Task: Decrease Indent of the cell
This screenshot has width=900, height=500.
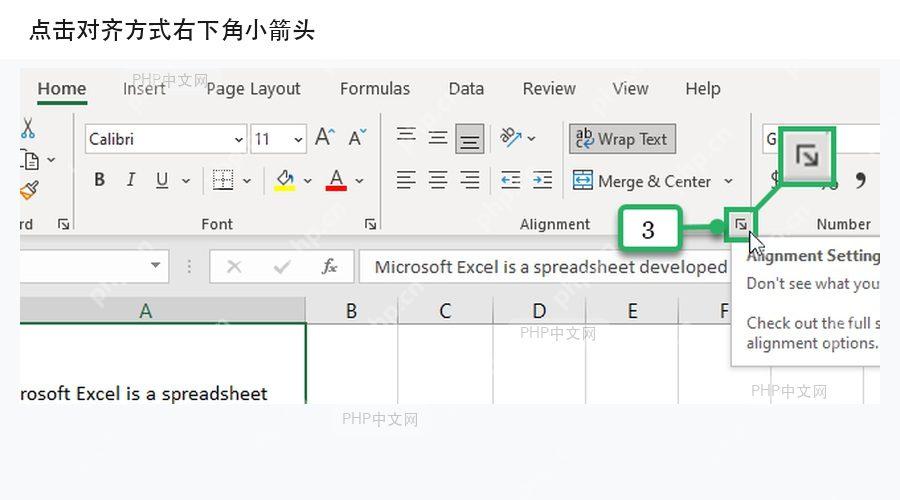Action: [x=510, y=180]
